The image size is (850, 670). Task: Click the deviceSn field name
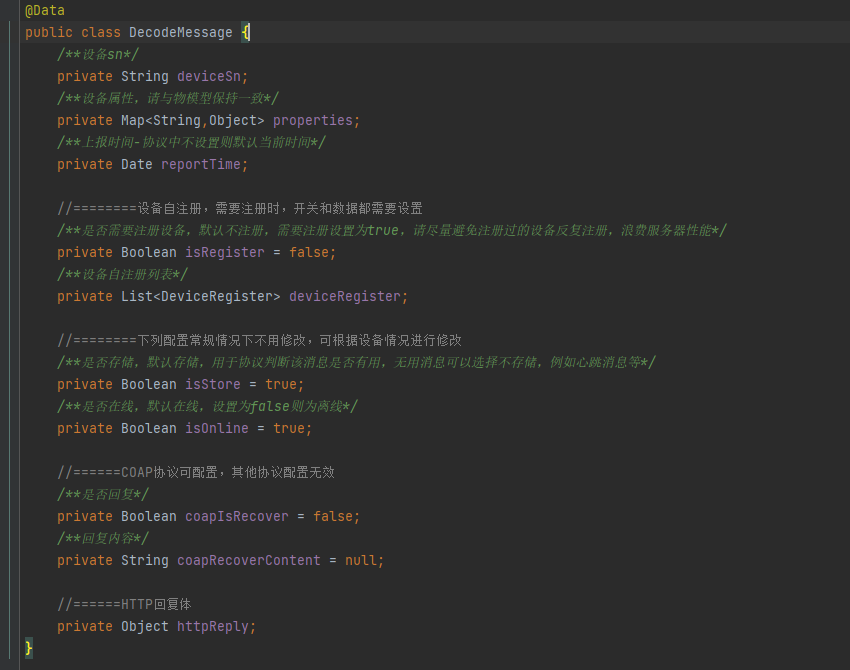206,76
